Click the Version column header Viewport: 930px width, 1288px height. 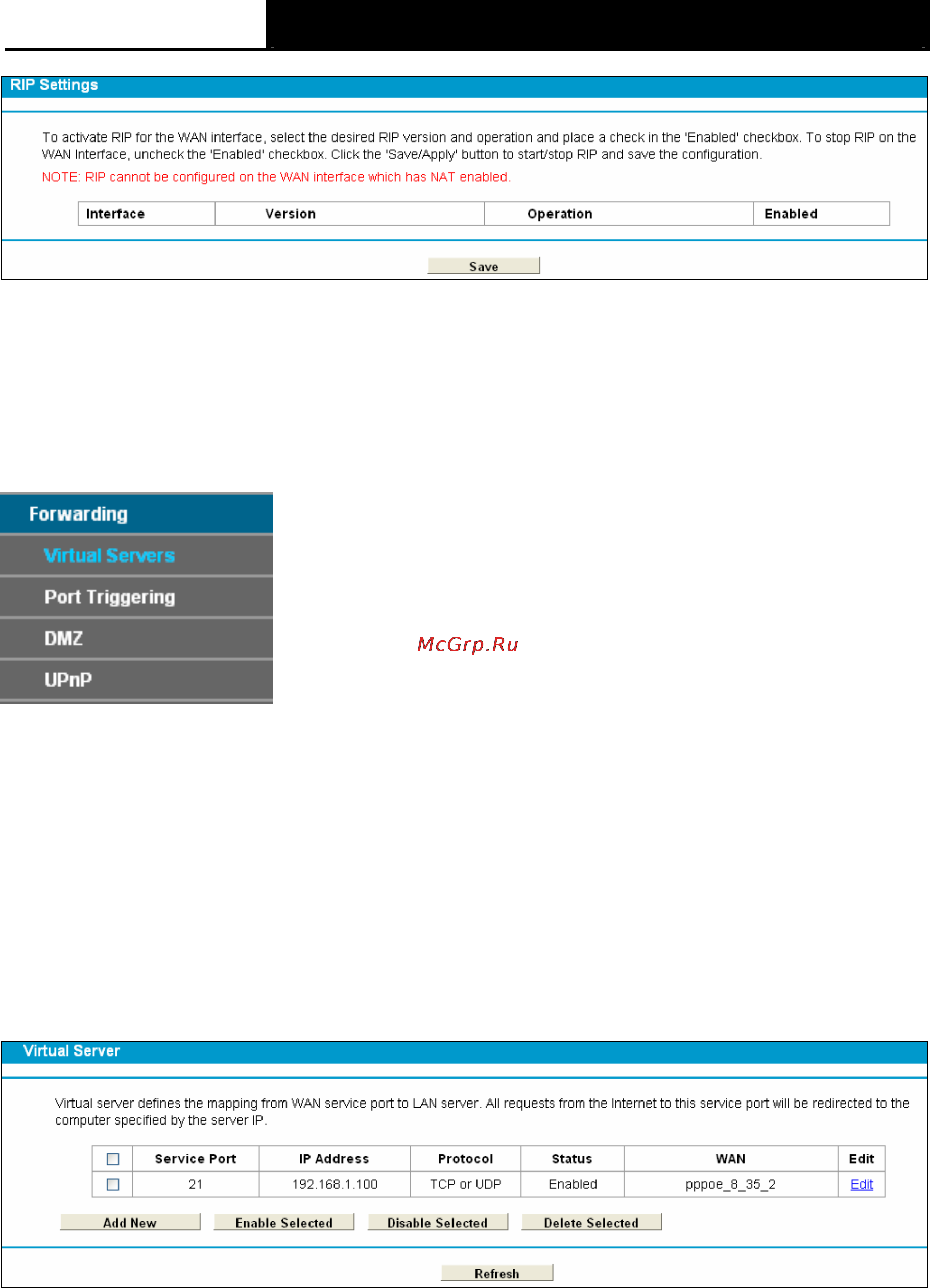point(350,214)
